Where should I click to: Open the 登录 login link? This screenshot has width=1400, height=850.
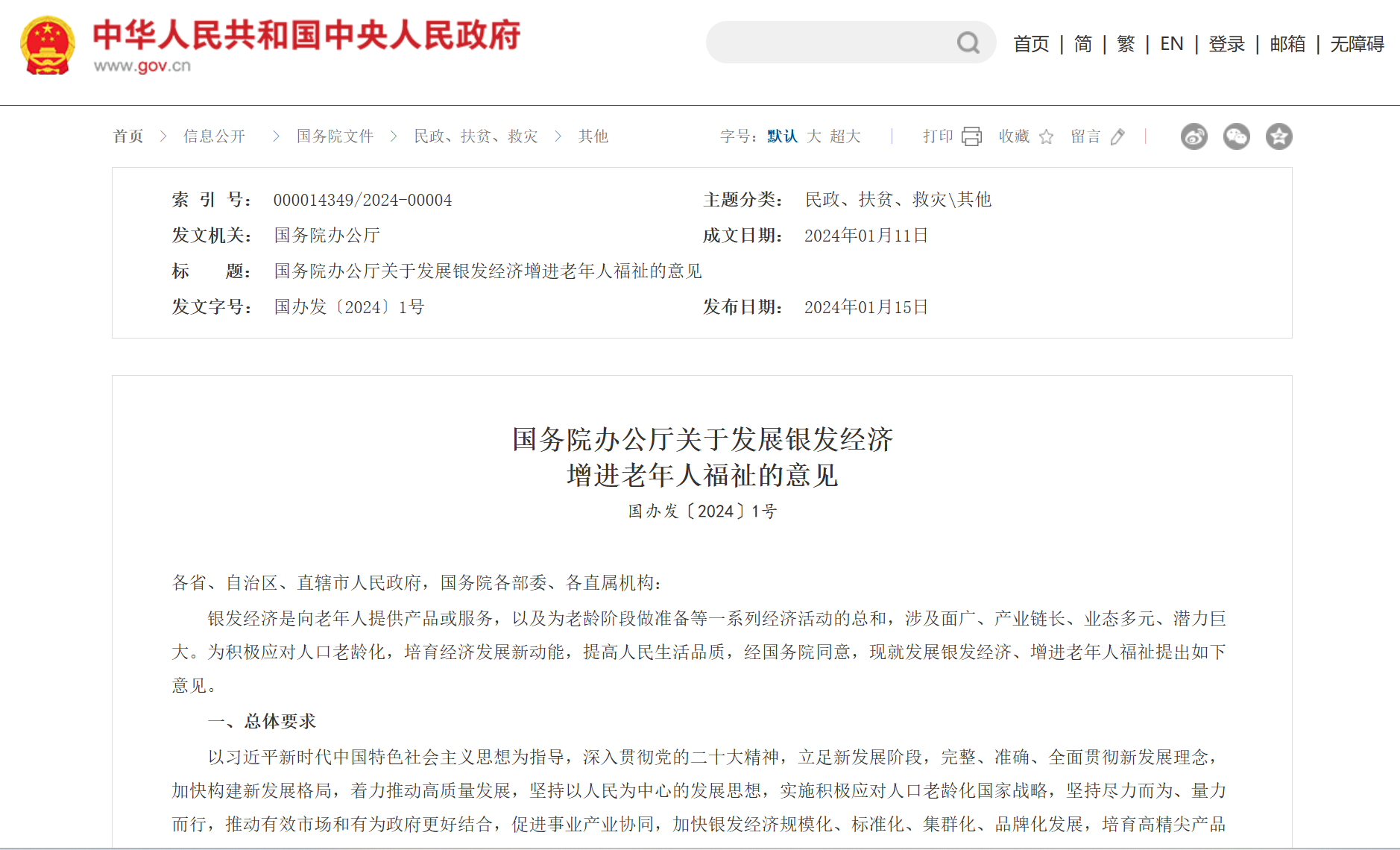tap(1226, 44)
